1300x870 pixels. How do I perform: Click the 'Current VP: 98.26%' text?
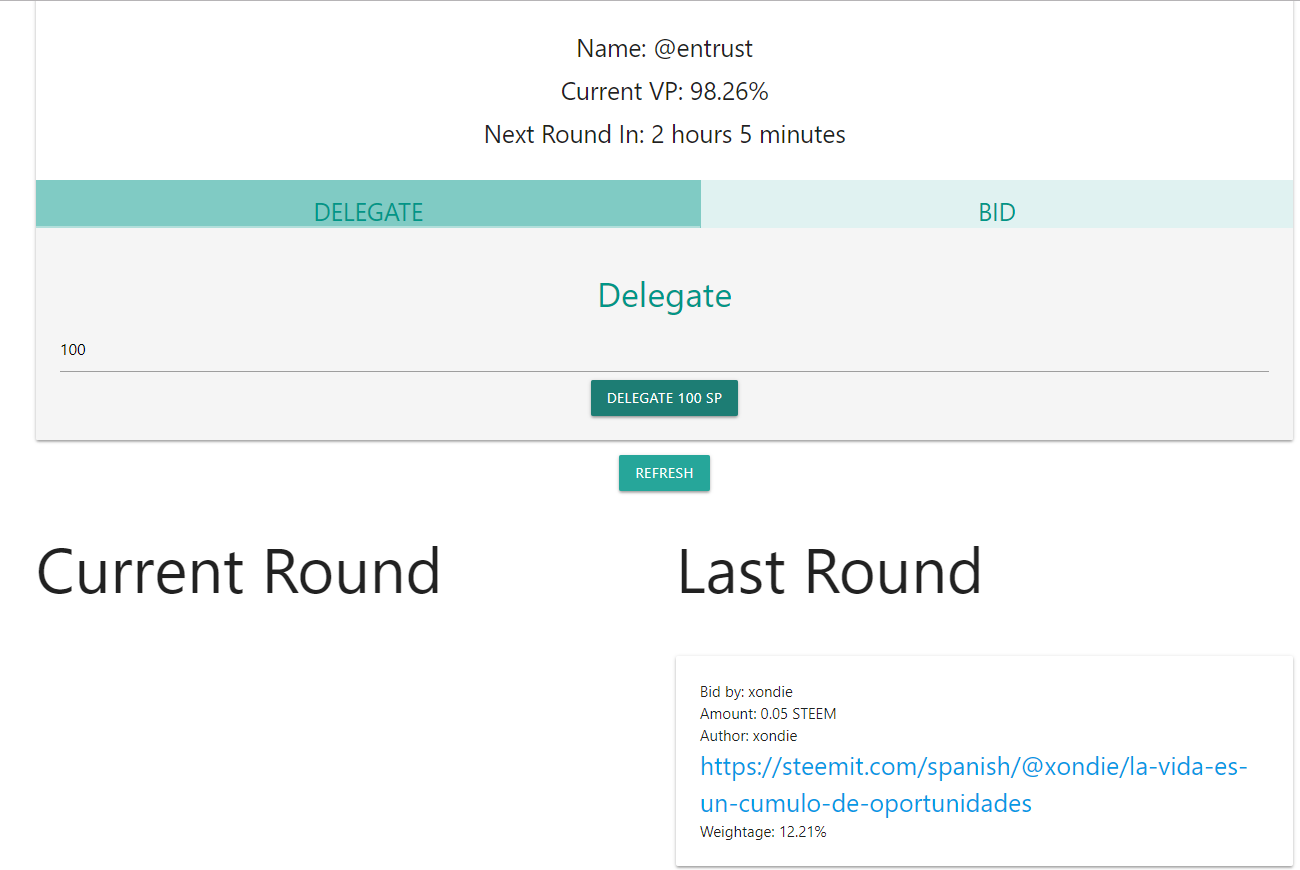point(664,91)
